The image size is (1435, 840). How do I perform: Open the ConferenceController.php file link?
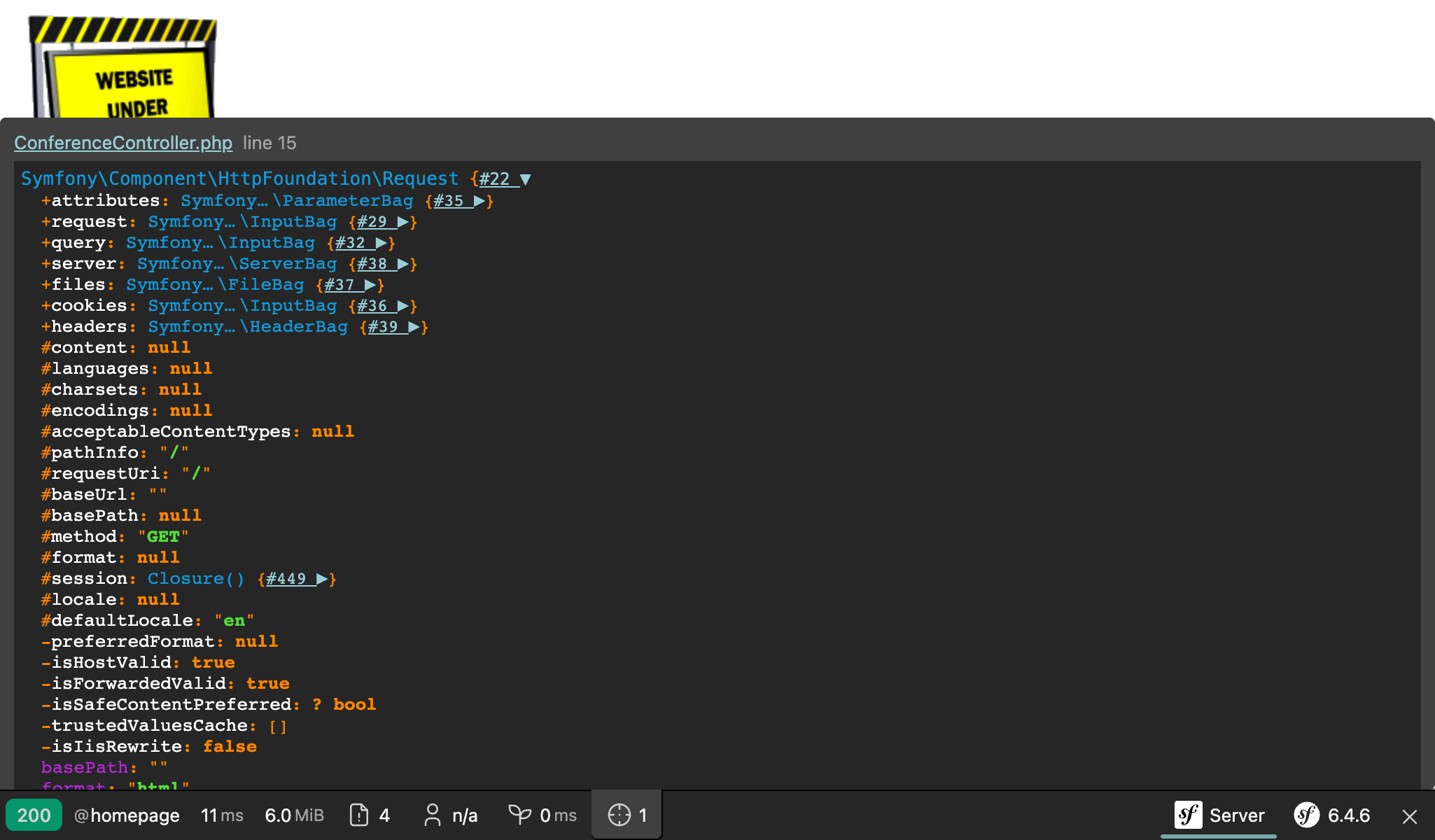(123, 143)
